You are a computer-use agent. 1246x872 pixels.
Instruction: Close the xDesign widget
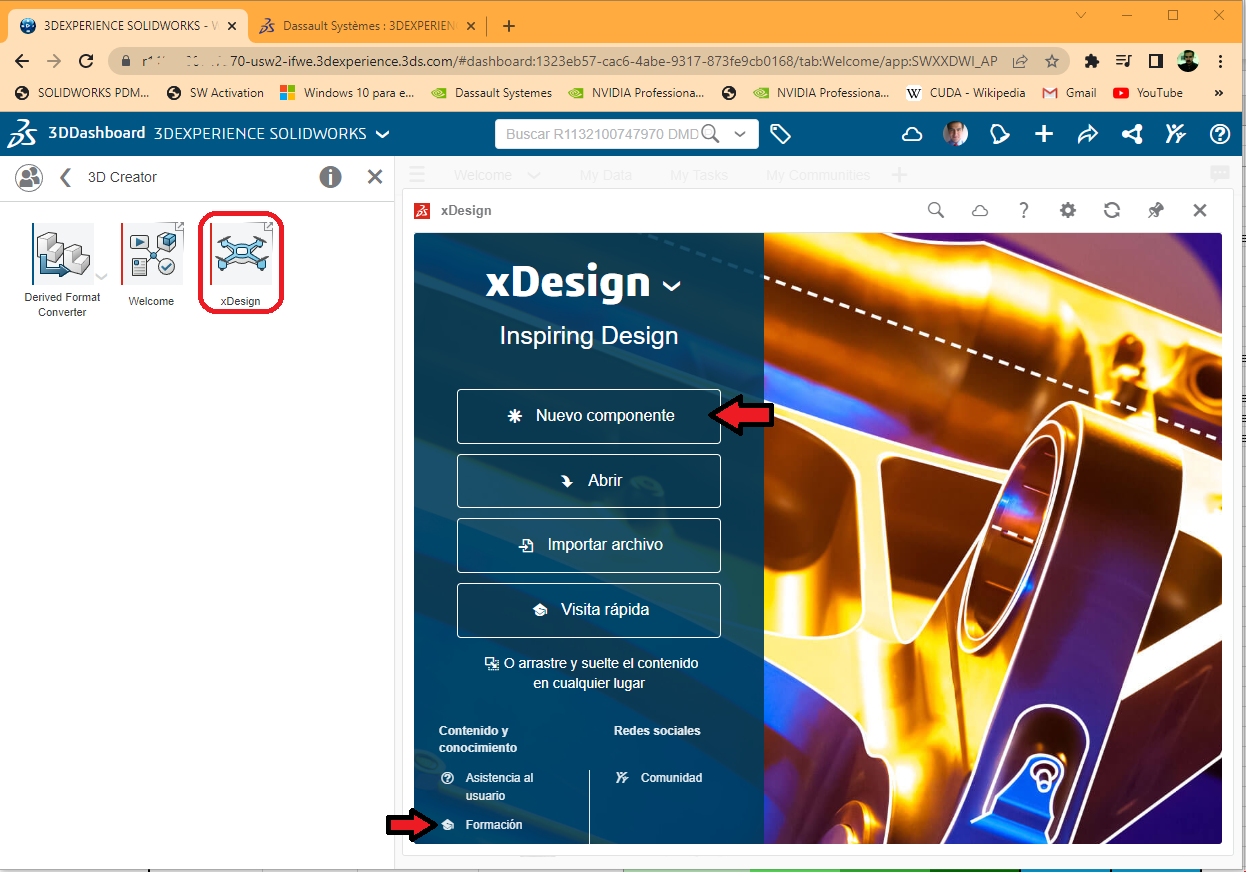pos(1200,210)
